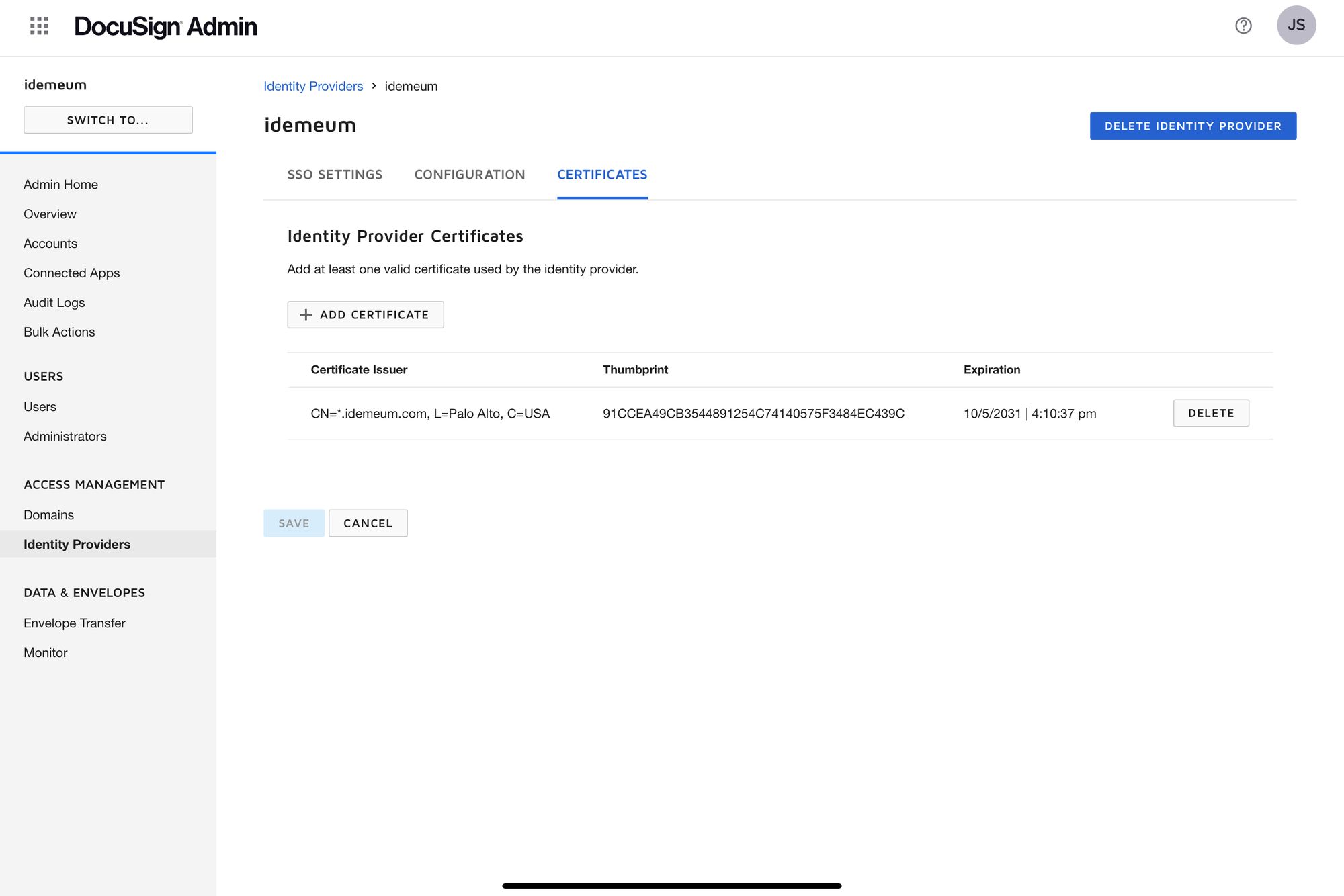Go to Admin Home
Screen dimensions: 1344x896
click(60, 185)
